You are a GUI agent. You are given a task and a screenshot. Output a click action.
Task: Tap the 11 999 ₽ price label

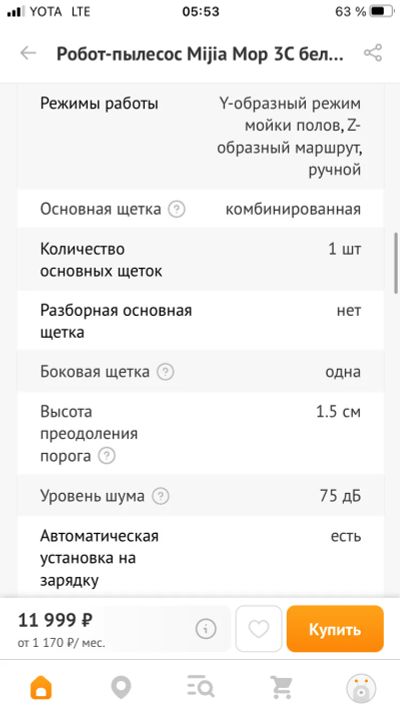[55, 620]
